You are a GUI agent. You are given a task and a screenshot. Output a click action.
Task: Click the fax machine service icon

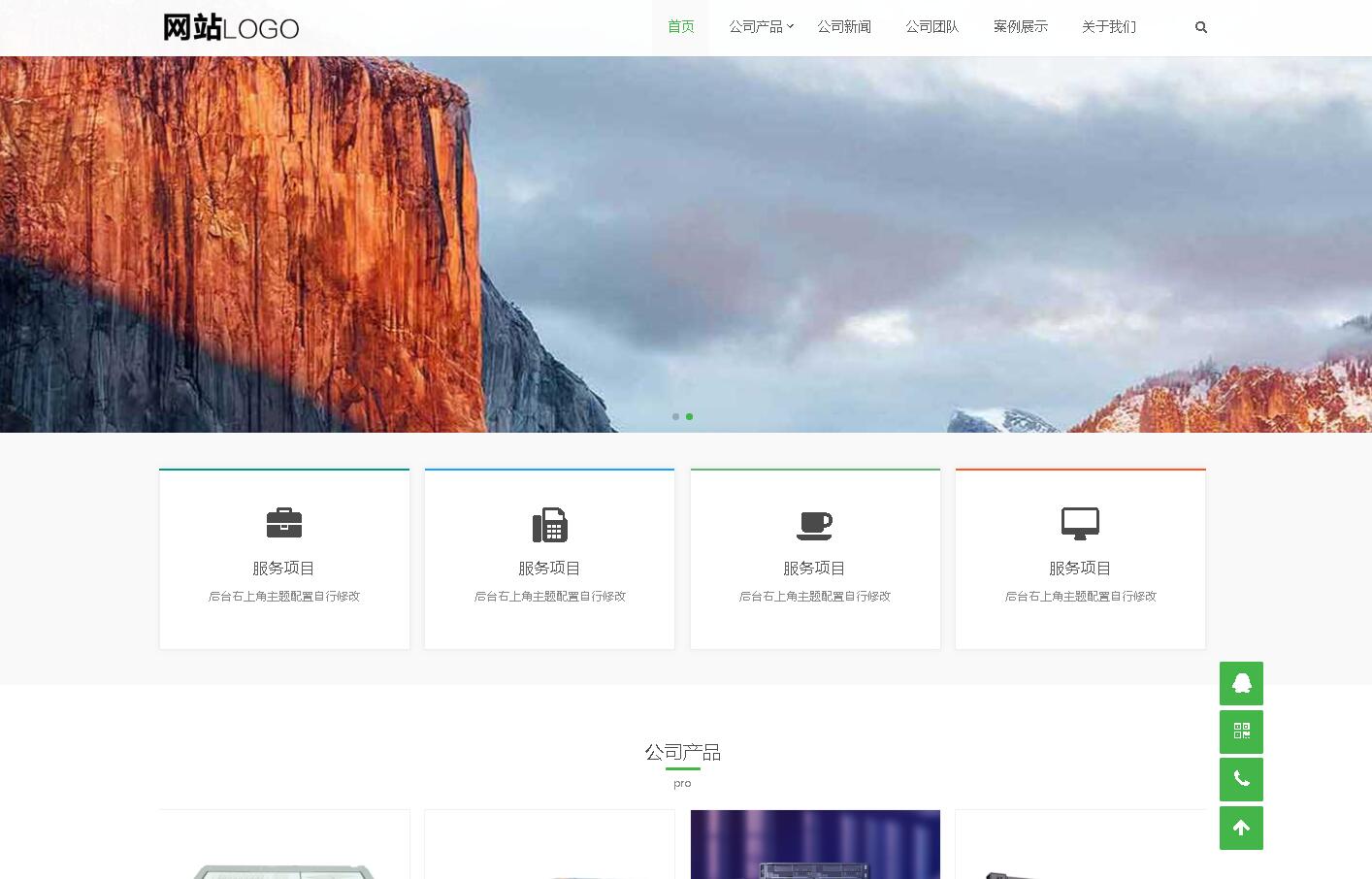pos(549,524)
